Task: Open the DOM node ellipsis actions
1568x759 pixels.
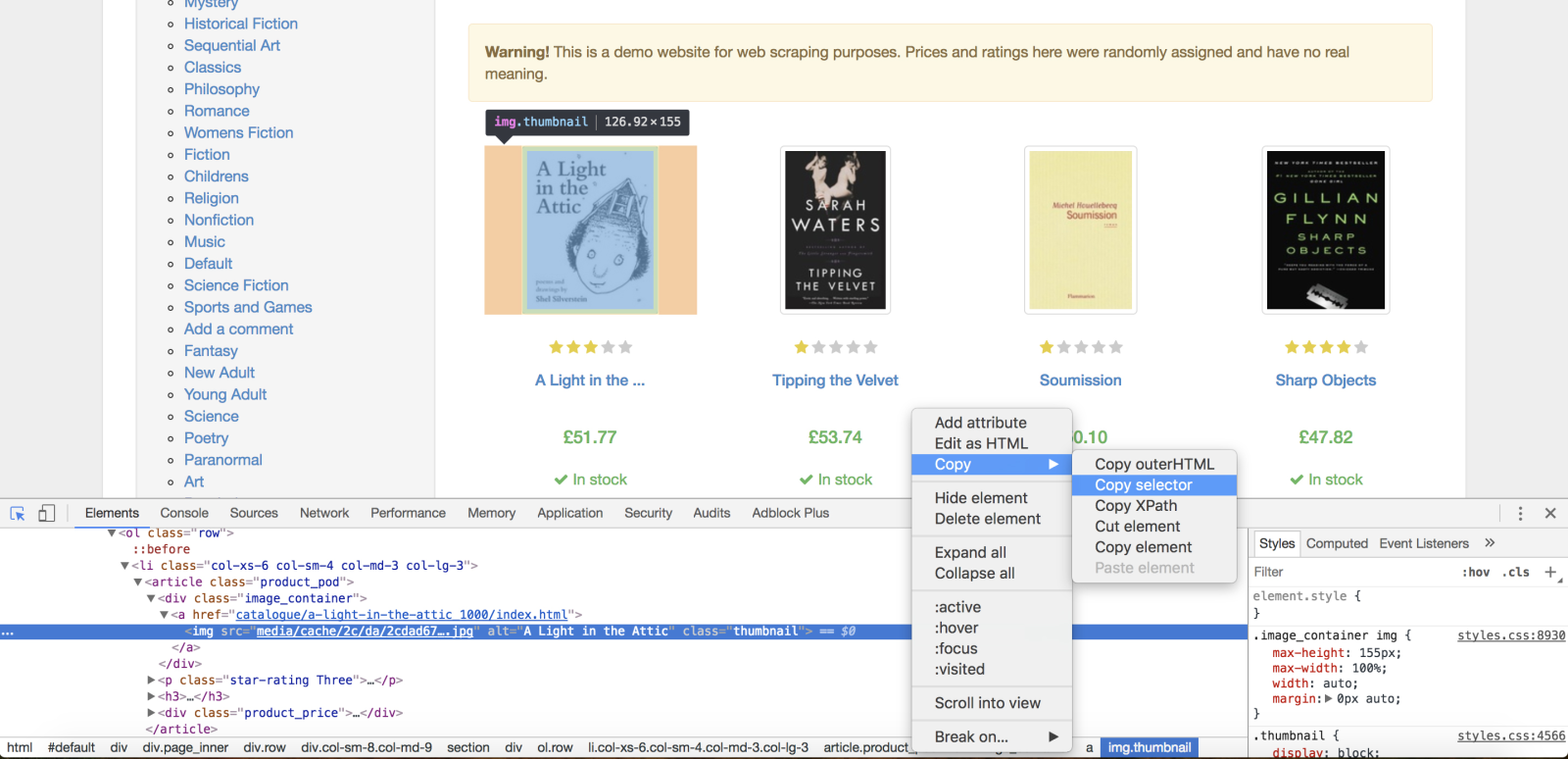Action: click(x=8, y=632)
